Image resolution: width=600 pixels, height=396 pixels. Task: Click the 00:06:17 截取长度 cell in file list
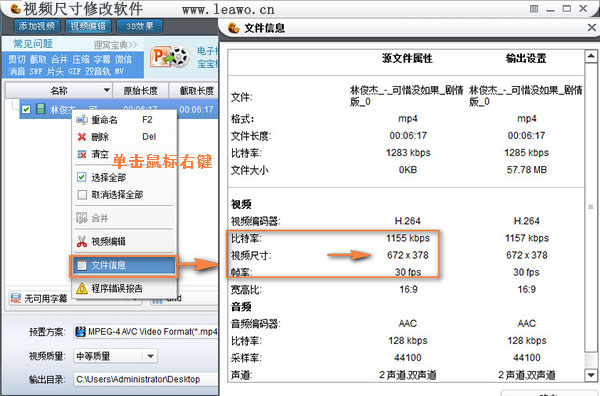(x=196, y=109)
